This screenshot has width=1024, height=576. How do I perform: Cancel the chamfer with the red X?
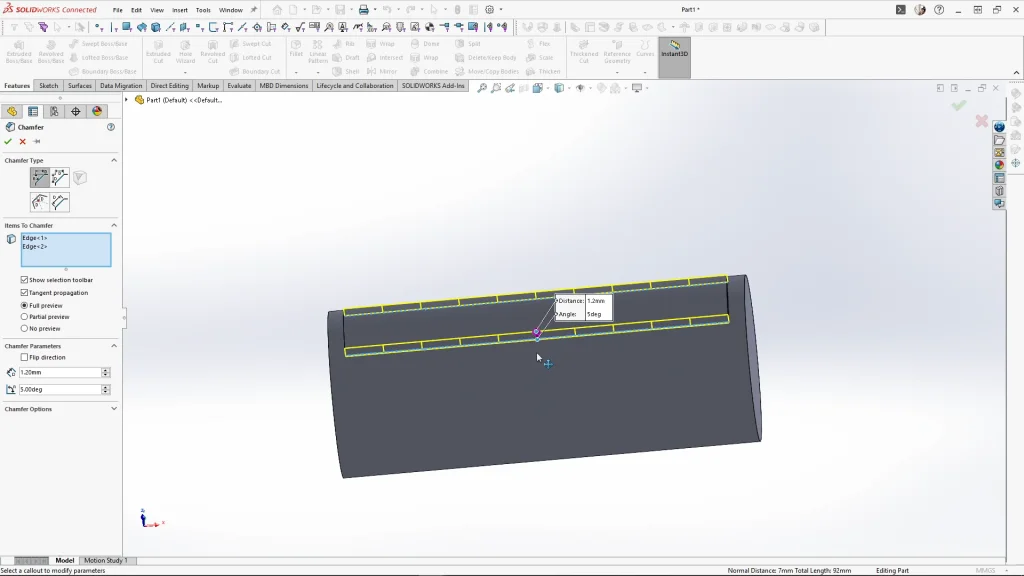pos(22,142)
